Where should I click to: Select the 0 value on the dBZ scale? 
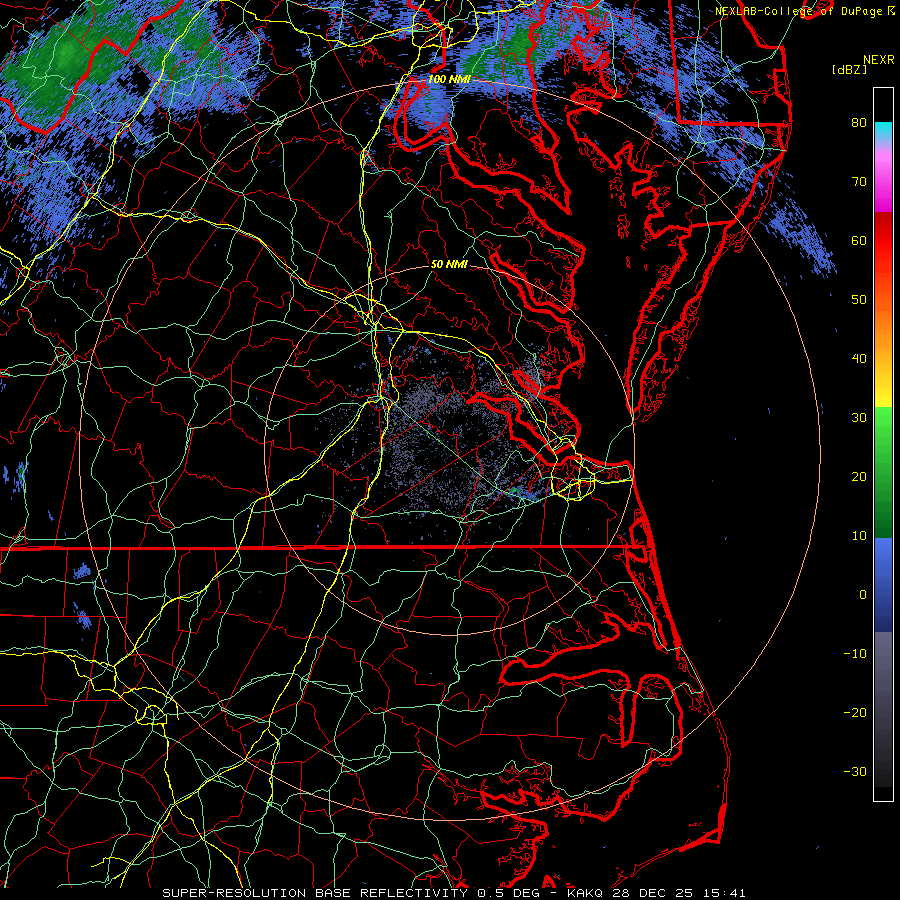click(x=863, y=595)
